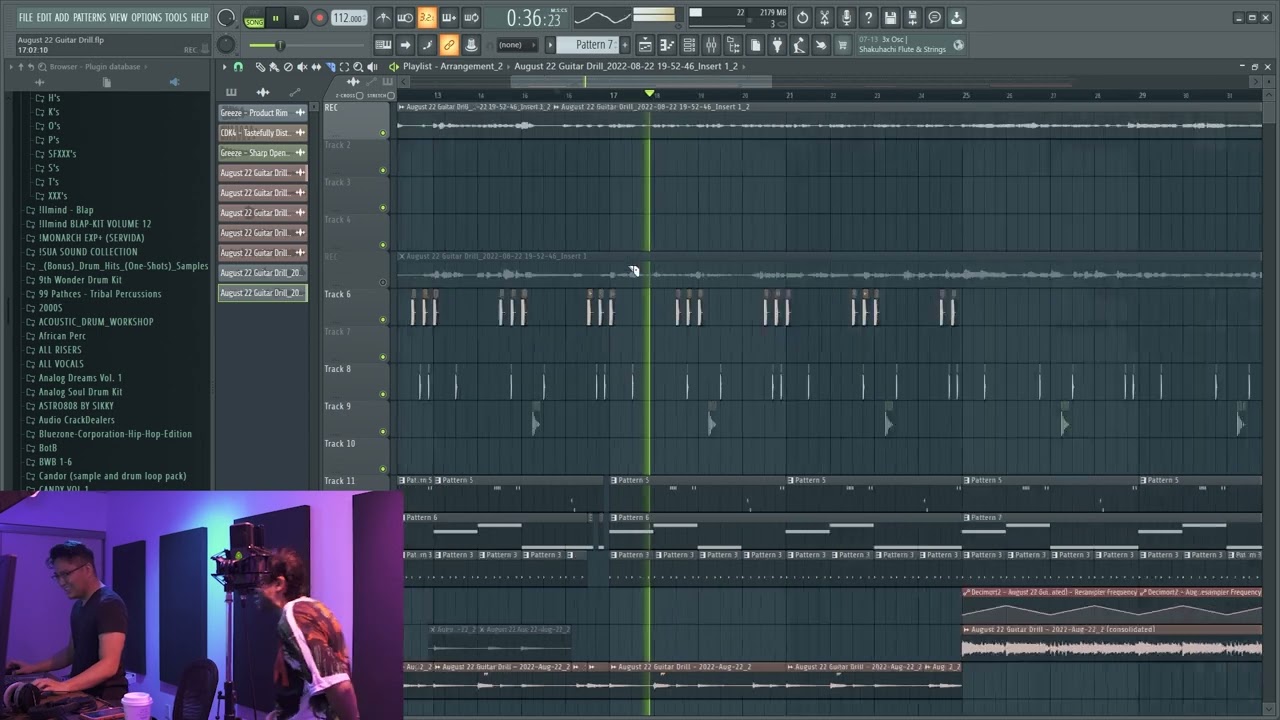Image resolution: width=1280 pixels, height=720 pixels.
Task: Click the red record button
Action: [319, 18]
